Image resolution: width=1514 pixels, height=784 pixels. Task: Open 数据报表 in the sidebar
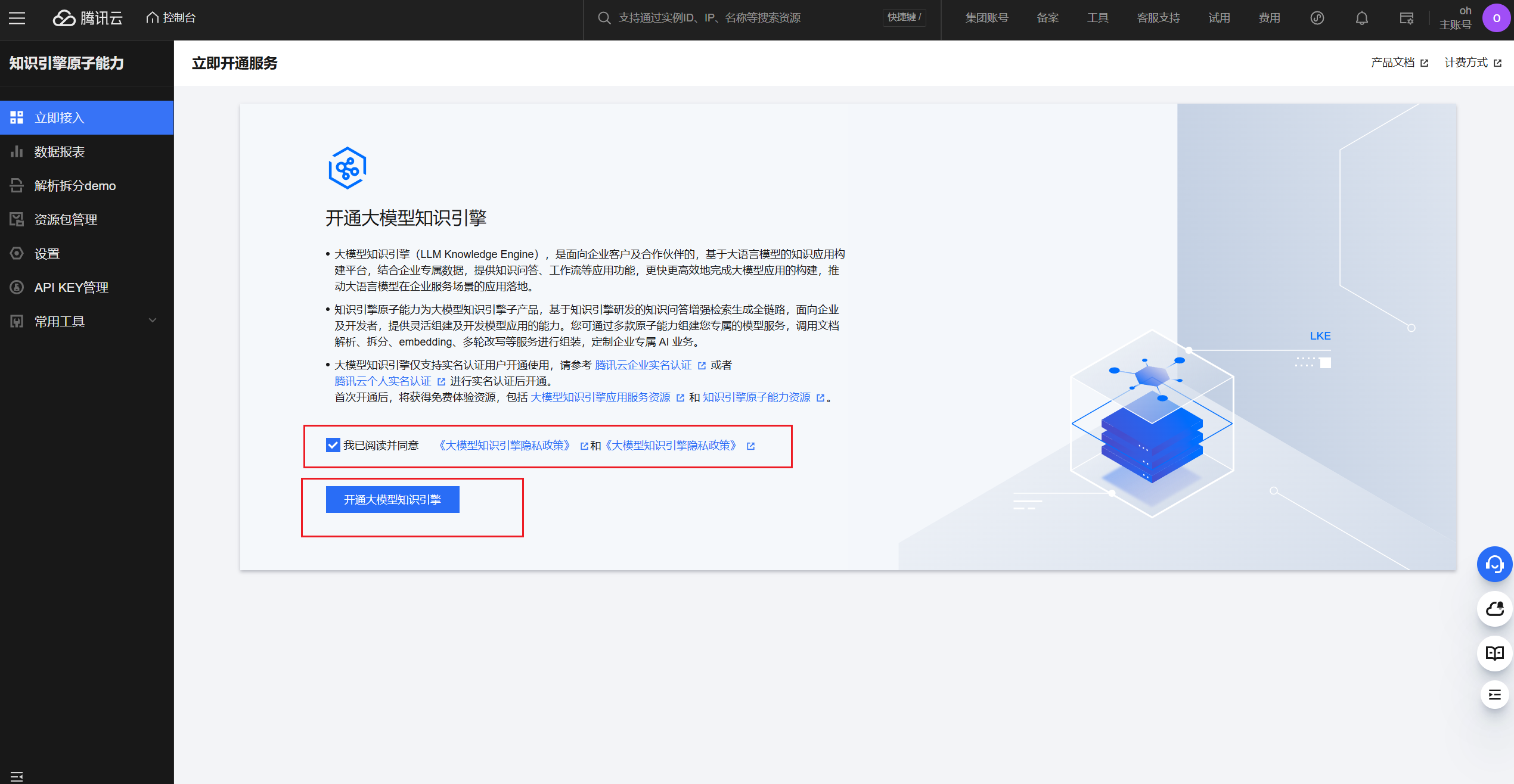87,151
